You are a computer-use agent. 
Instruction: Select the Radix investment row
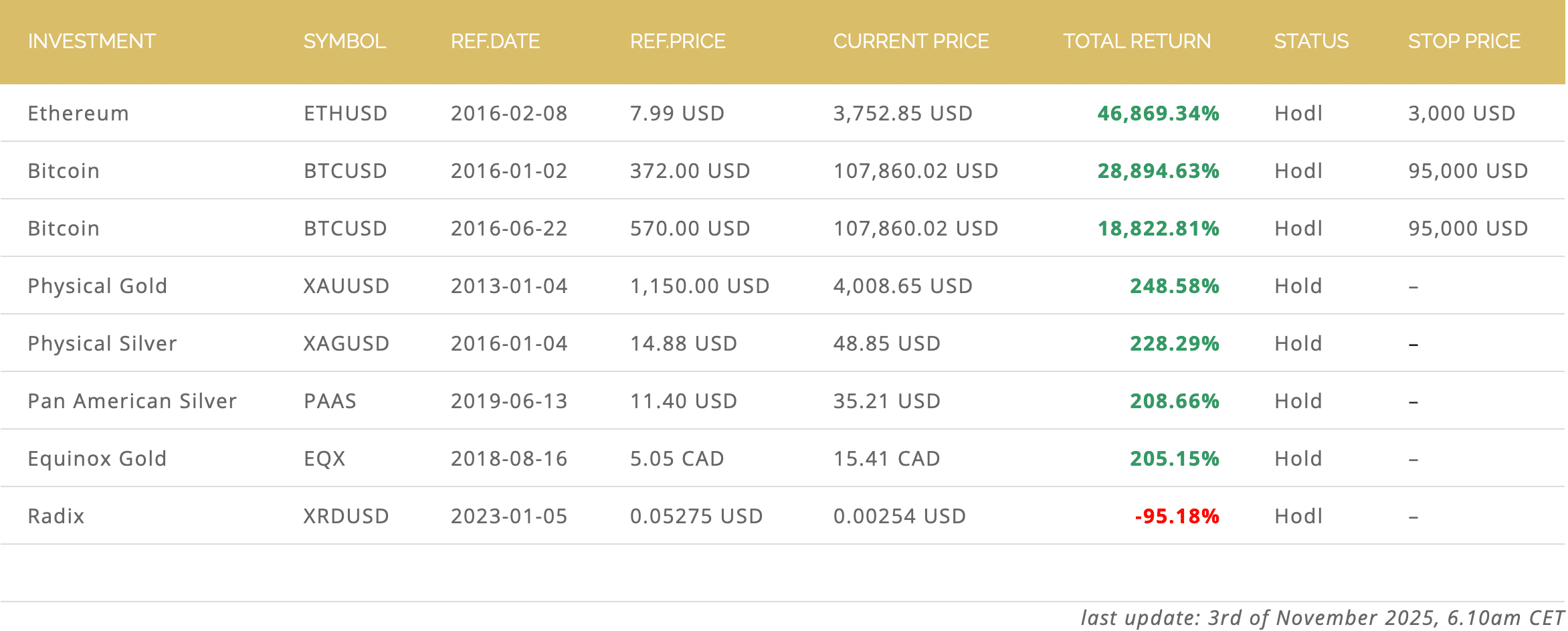56,516
